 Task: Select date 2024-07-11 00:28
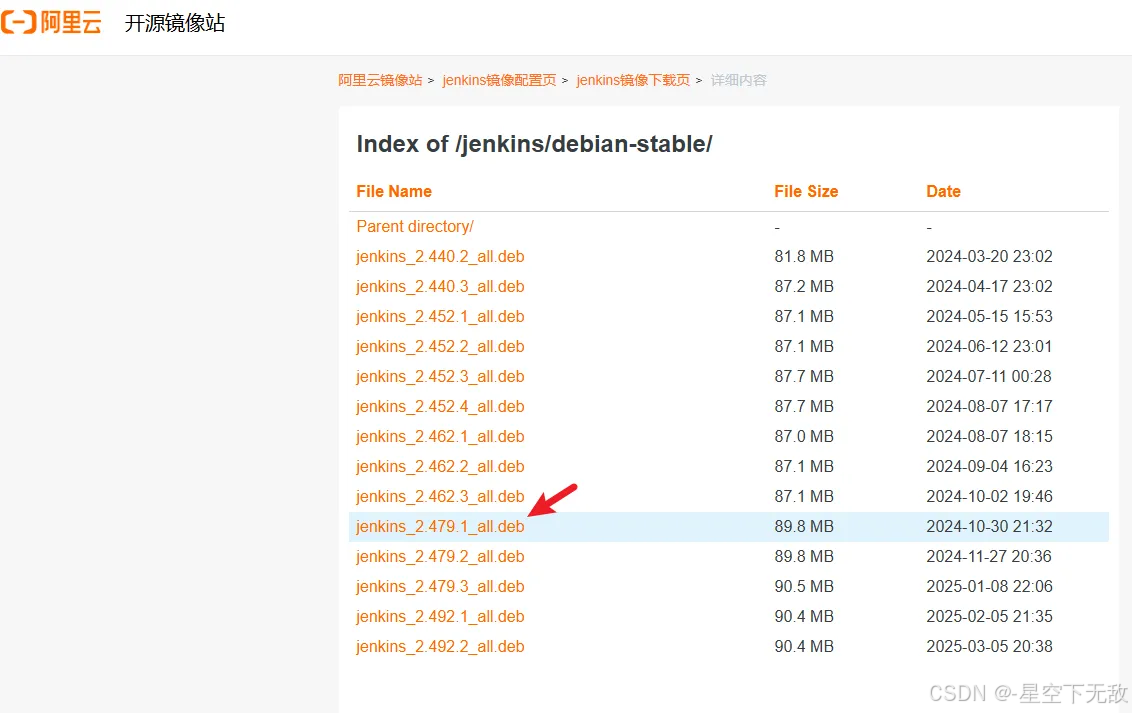pos(990,377)
